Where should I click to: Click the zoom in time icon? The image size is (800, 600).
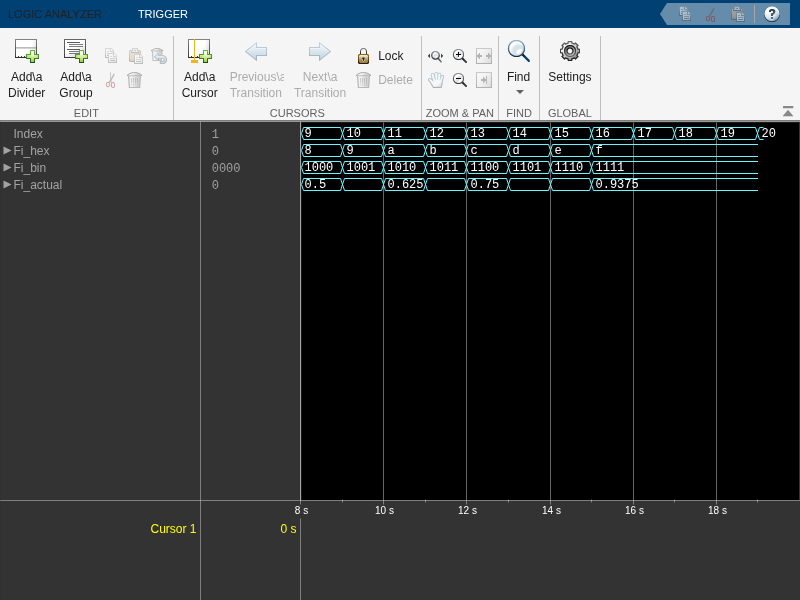tap(435, 56)
